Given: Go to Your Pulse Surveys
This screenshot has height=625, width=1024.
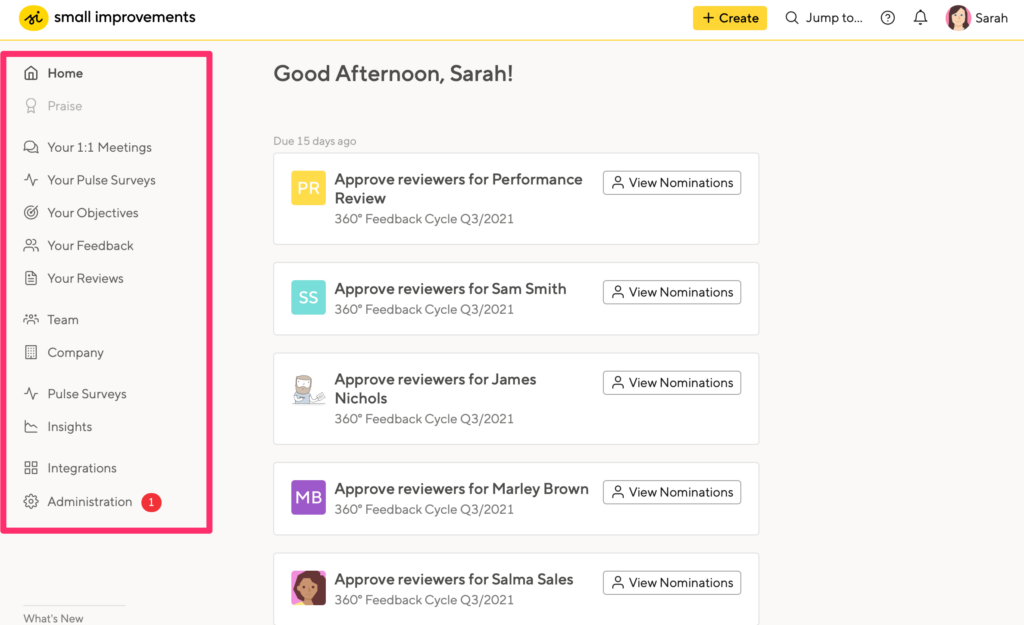Looking at the screenshot, I should [x=101, y=180].
